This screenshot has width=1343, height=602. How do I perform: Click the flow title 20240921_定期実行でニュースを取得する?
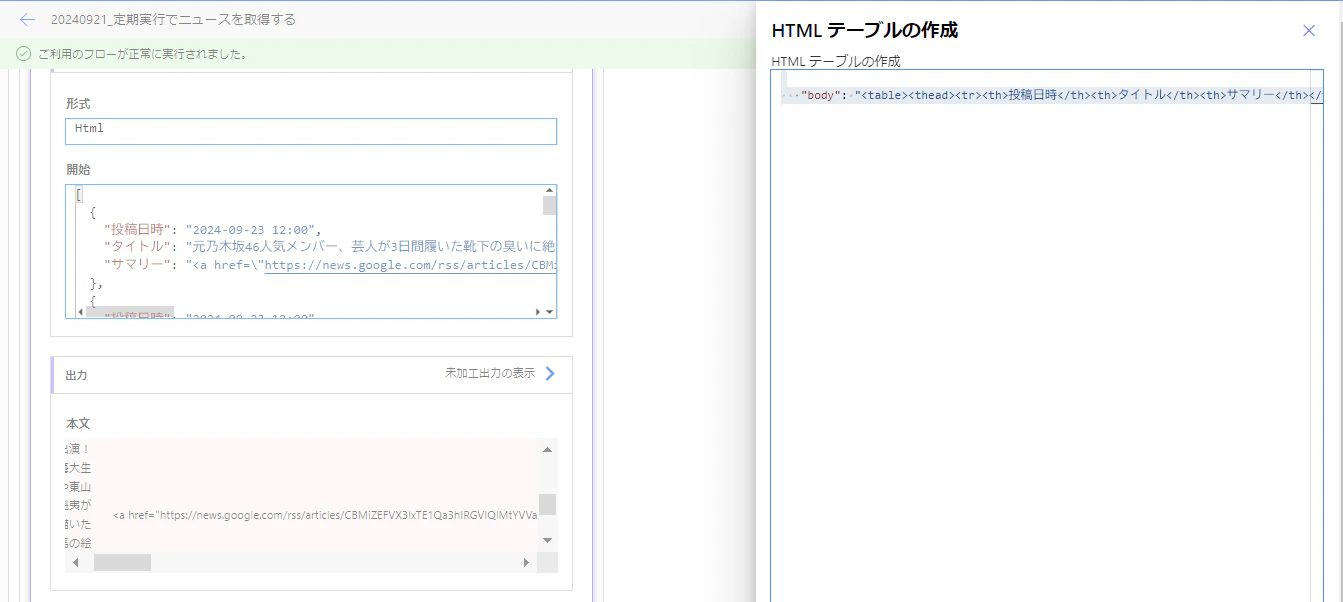click(x=173, y=19)
